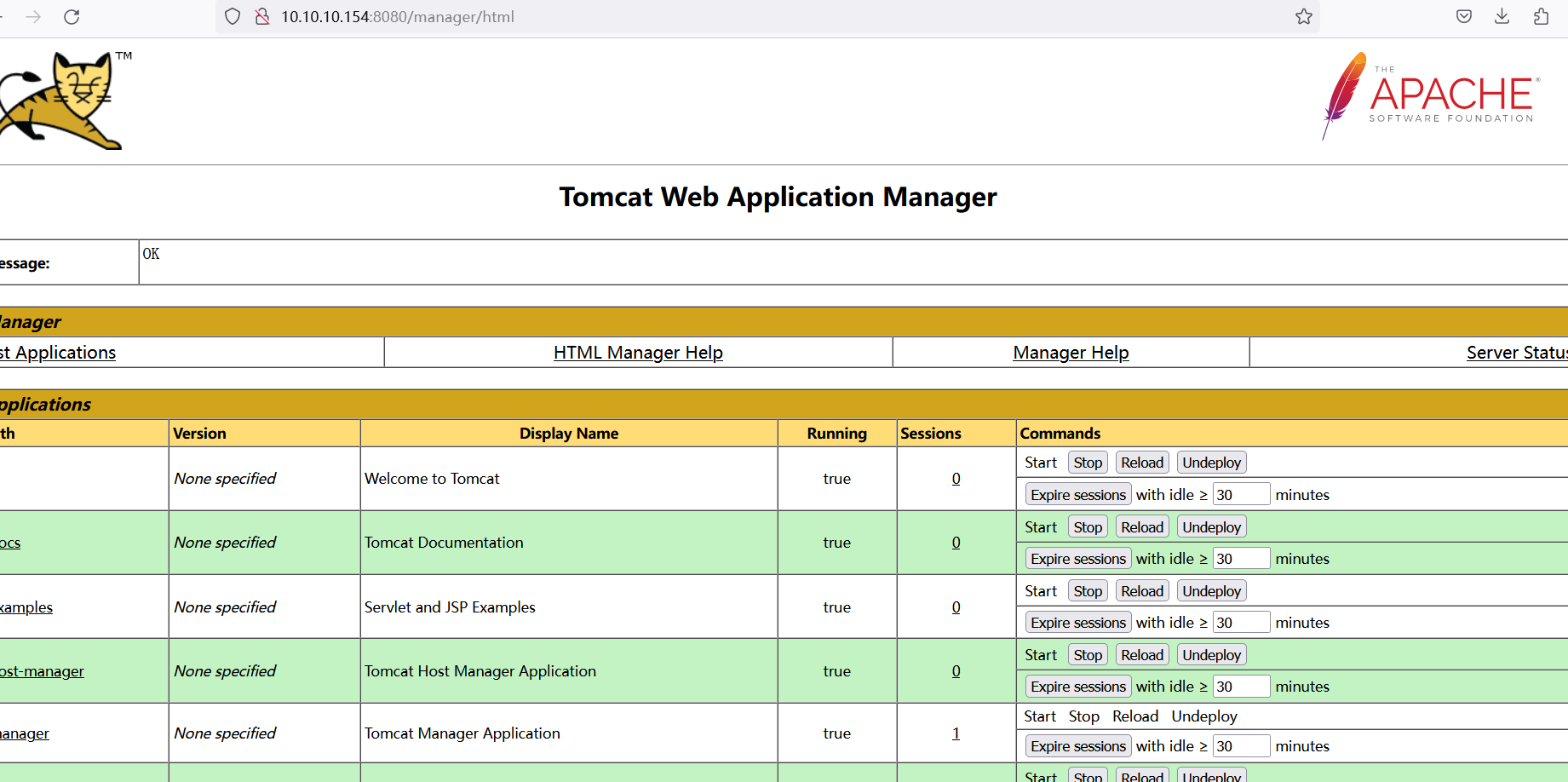Open HTML Manager Help link
The height and width of the screenshot is (782, 1568).
638,353
